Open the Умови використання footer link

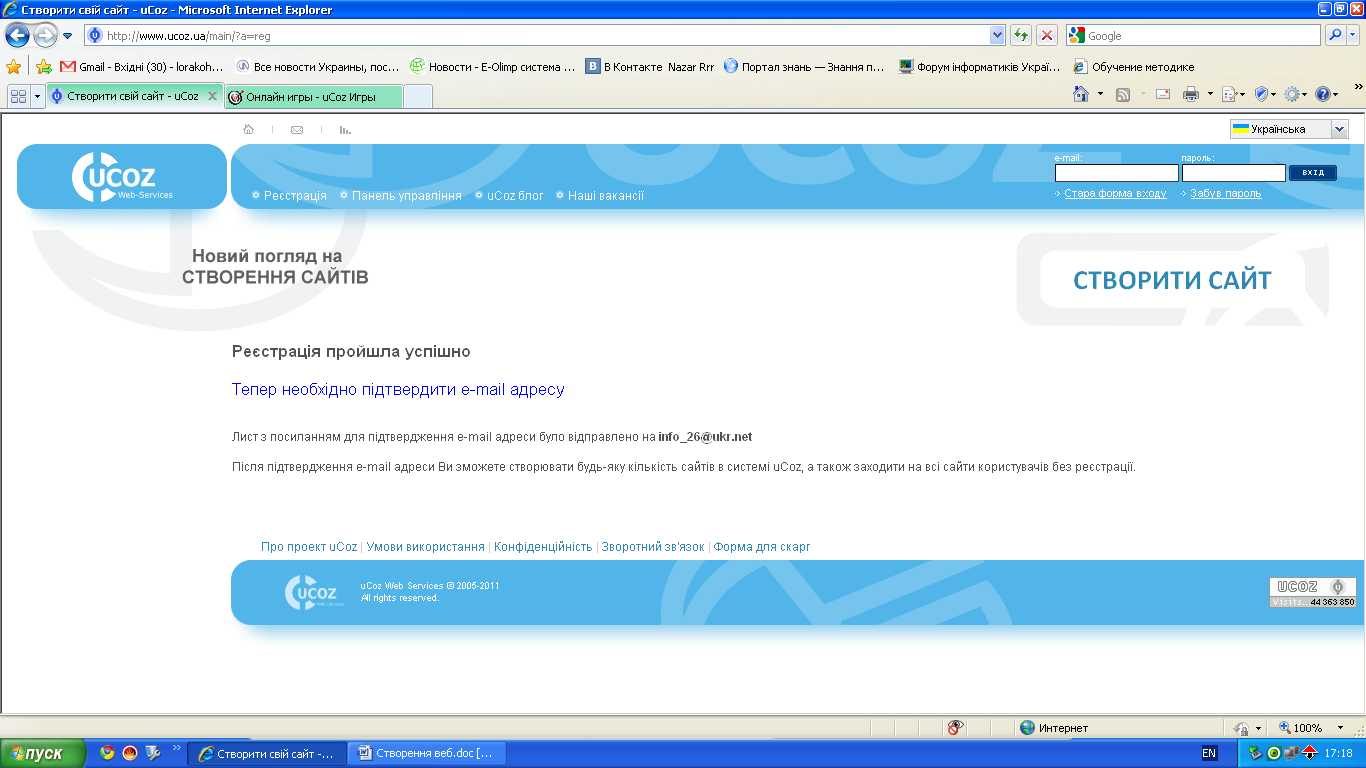click(x=426, y=547)
